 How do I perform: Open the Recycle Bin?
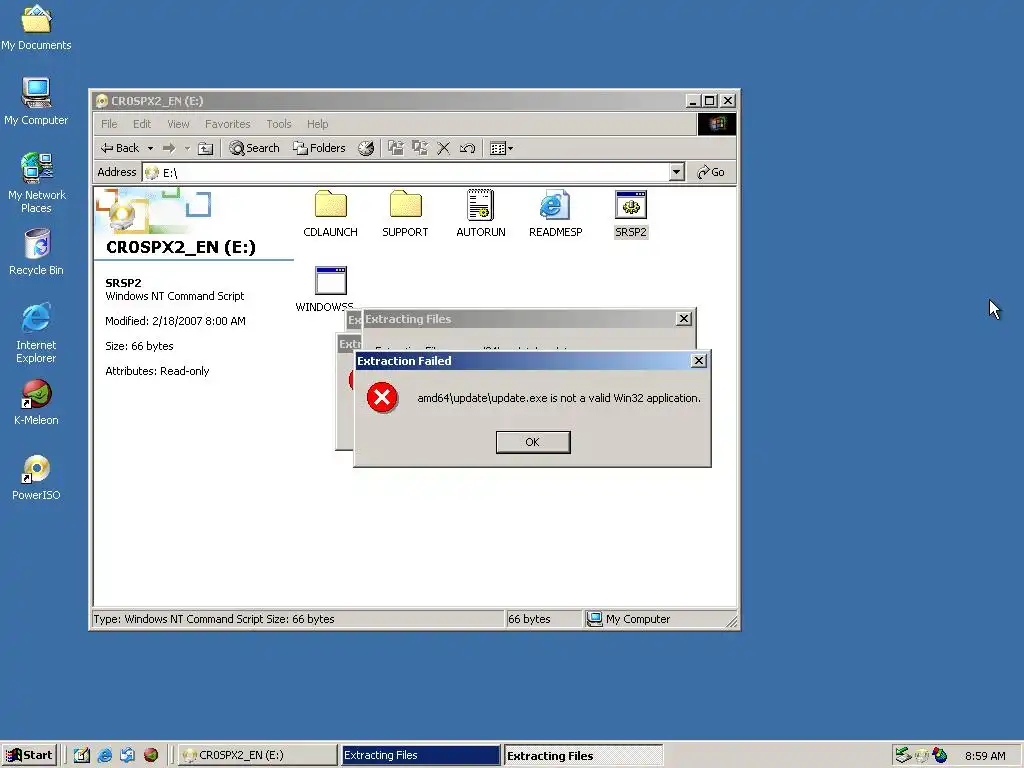[x=37, y=252]
